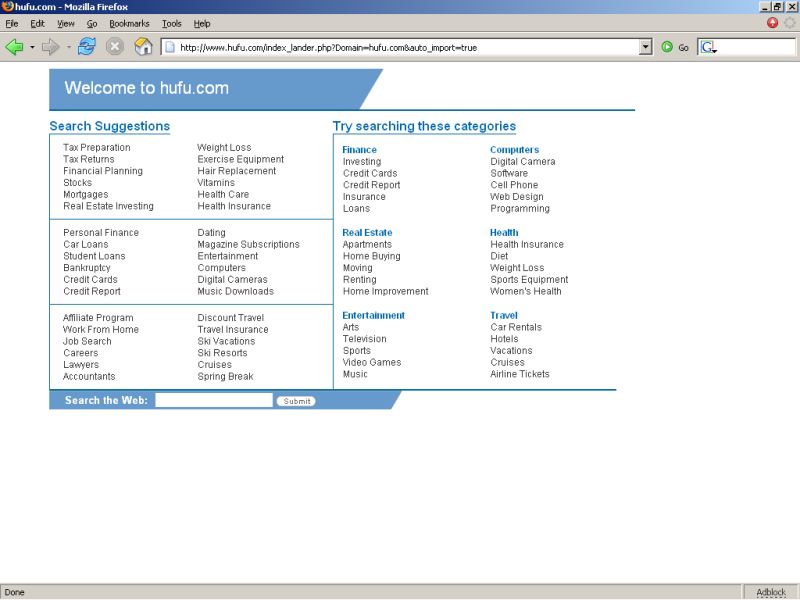This screenshot has height=600, width=800.
Task: Click the Adblock status bar item
Action: tap(770, 592)
